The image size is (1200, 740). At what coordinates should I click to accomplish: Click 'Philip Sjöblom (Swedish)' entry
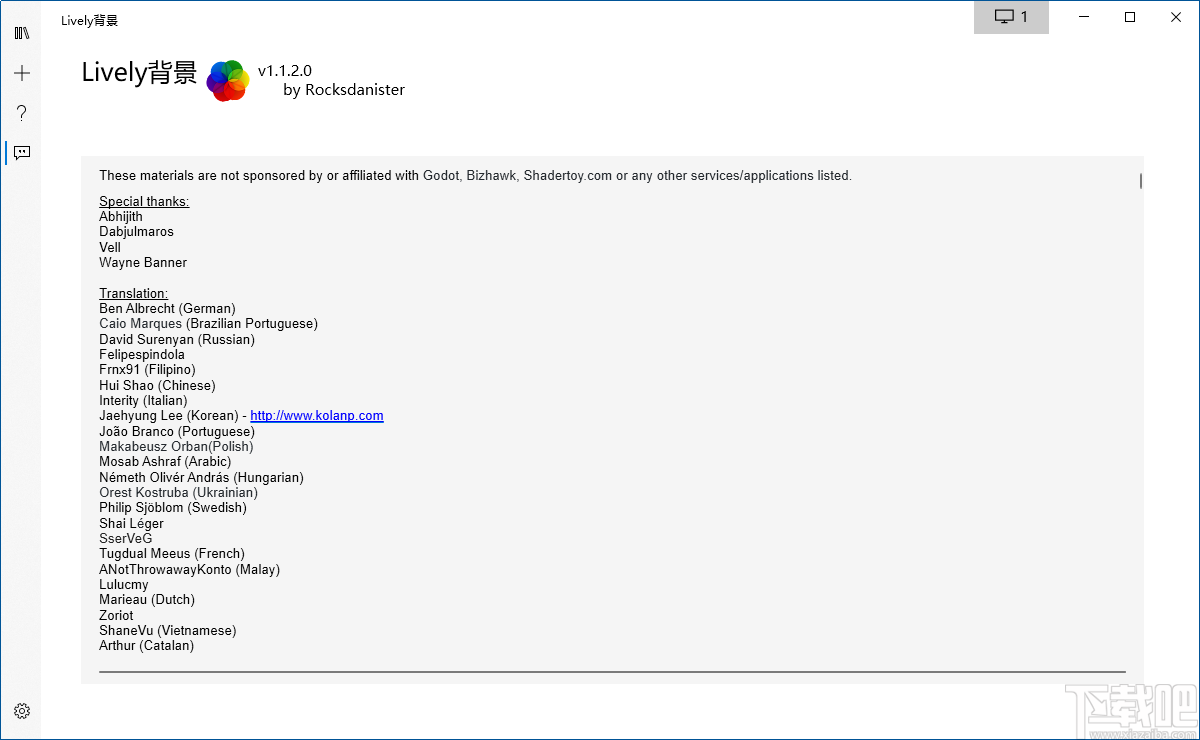173,507
